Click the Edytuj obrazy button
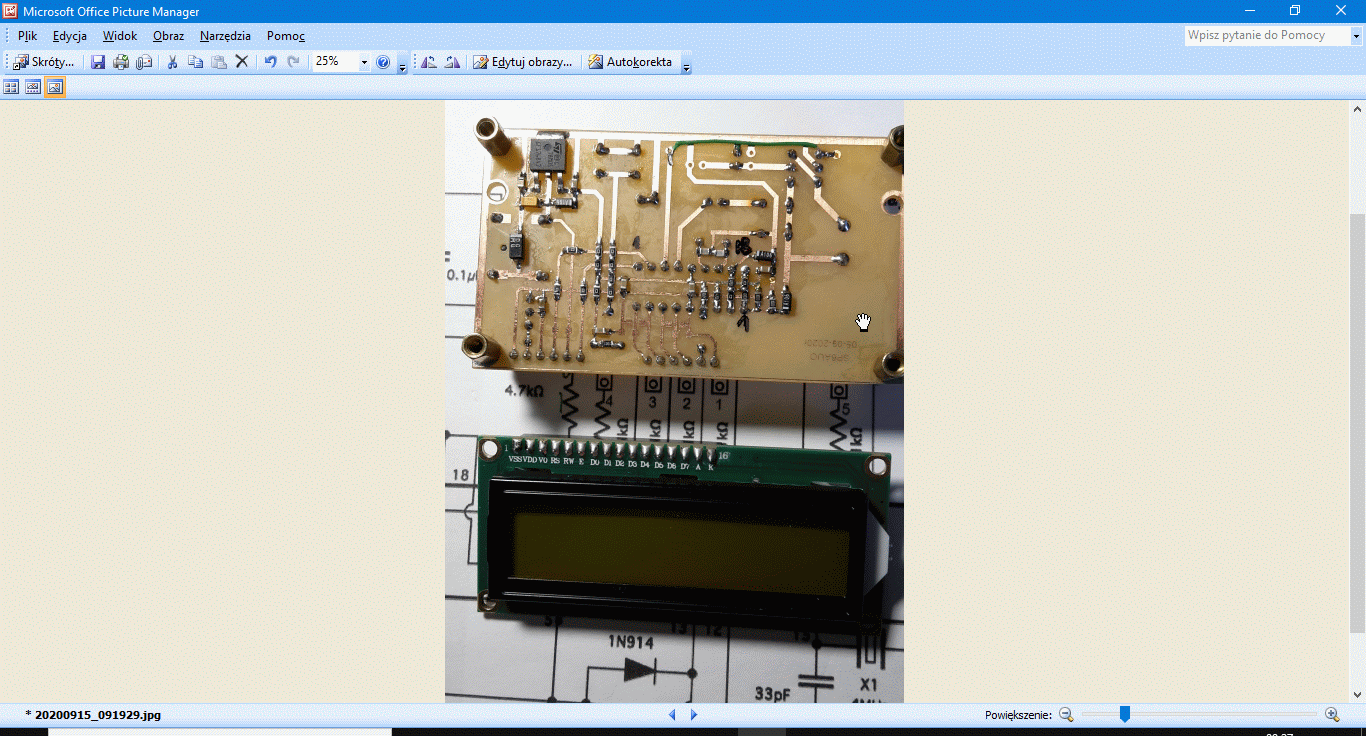 click(x=523, y=62)
